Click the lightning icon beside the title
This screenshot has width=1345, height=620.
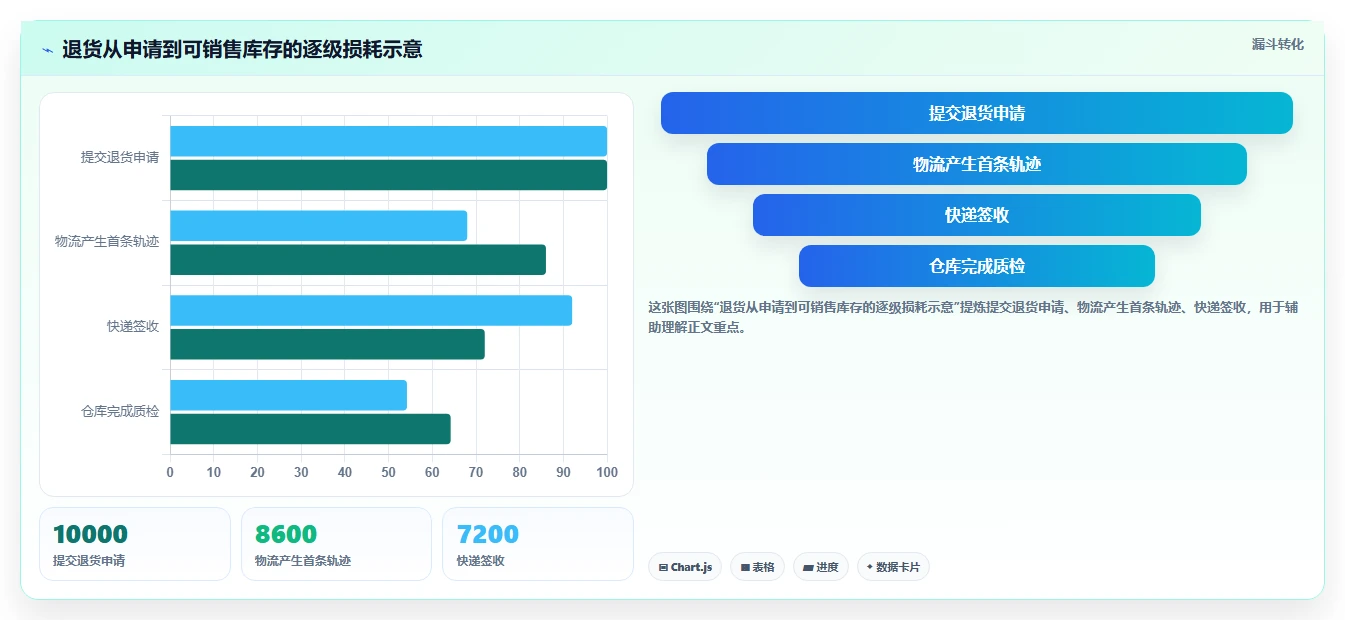pyautogui.click(x=47, y=50)
